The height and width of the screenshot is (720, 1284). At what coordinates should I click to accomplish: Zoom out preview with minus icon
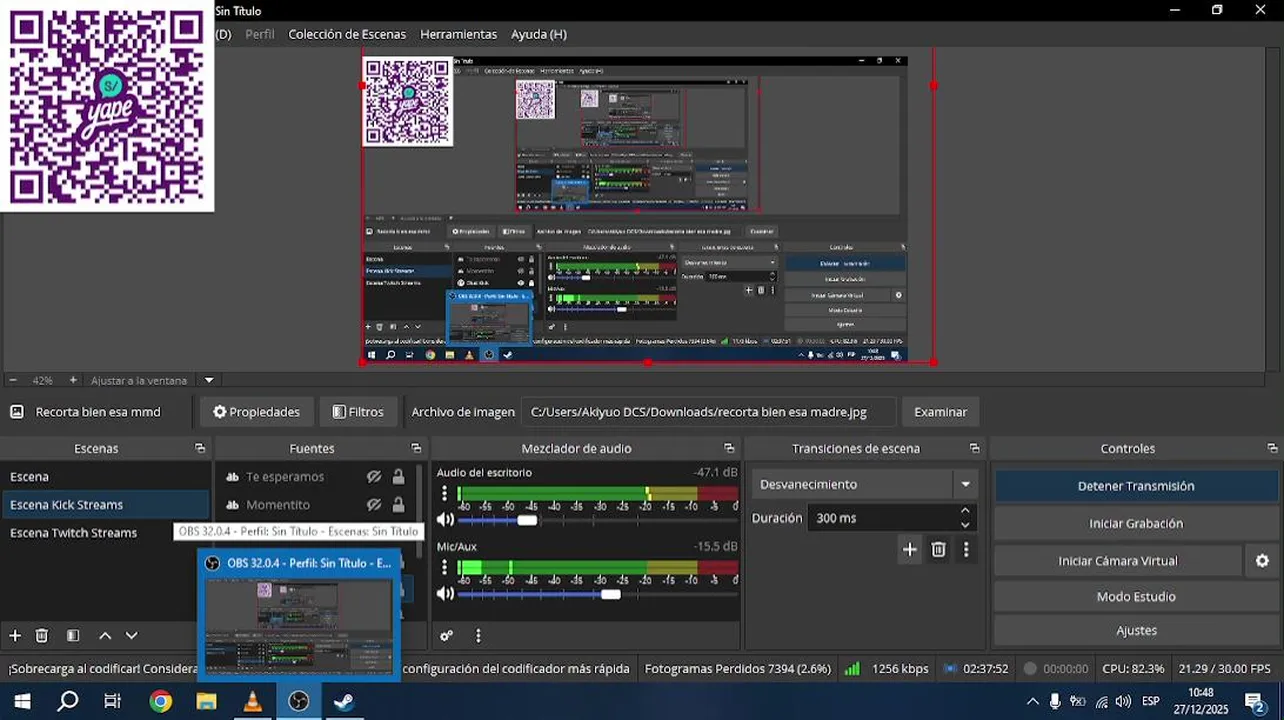click(13, 380)
